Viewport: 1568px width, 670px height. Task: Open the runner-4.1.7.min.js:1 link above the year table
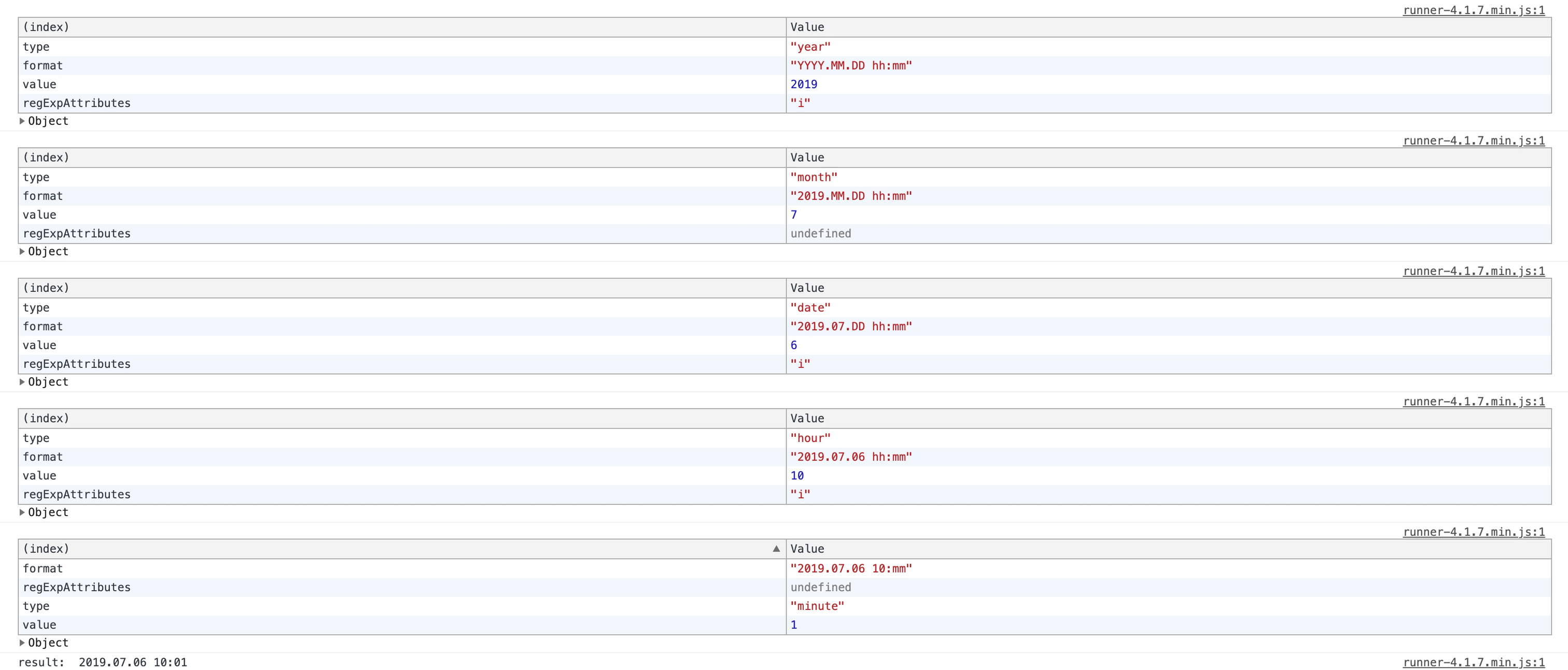(x=1474, y=10)
